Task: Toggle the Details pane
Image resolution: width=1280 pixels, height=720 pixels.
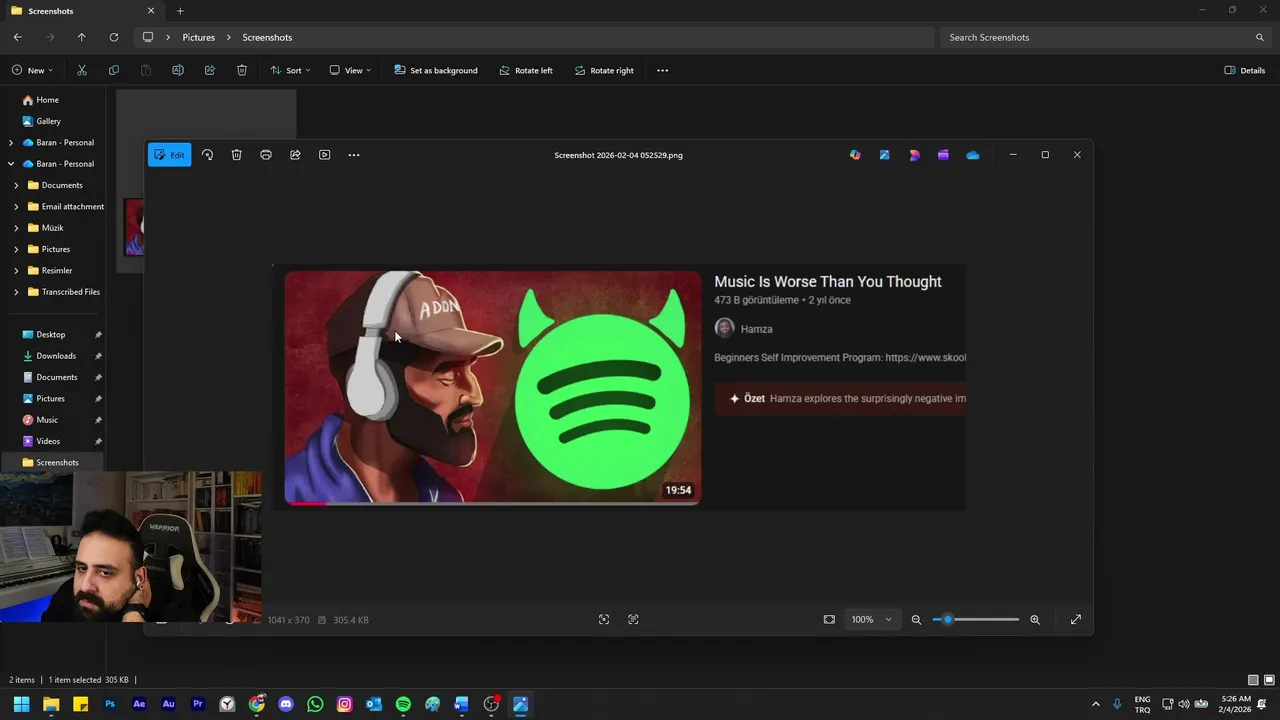Action: 1245,71
